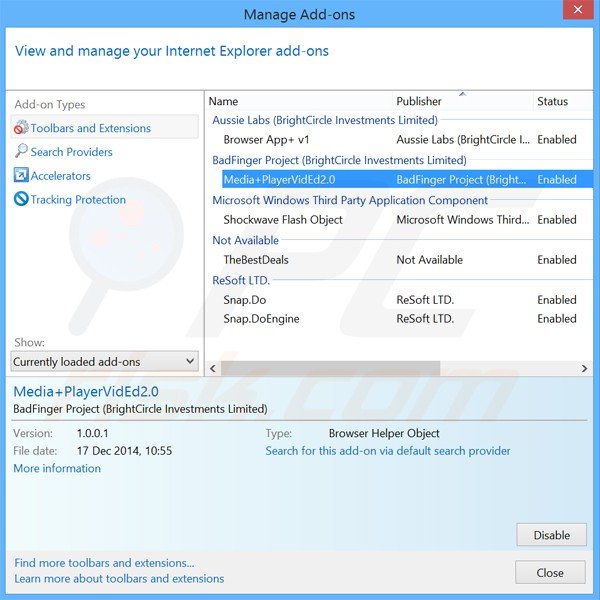Screen dimensions: 600x600
Task: Open Accelerators add-on type
Action: pos(60,176)
